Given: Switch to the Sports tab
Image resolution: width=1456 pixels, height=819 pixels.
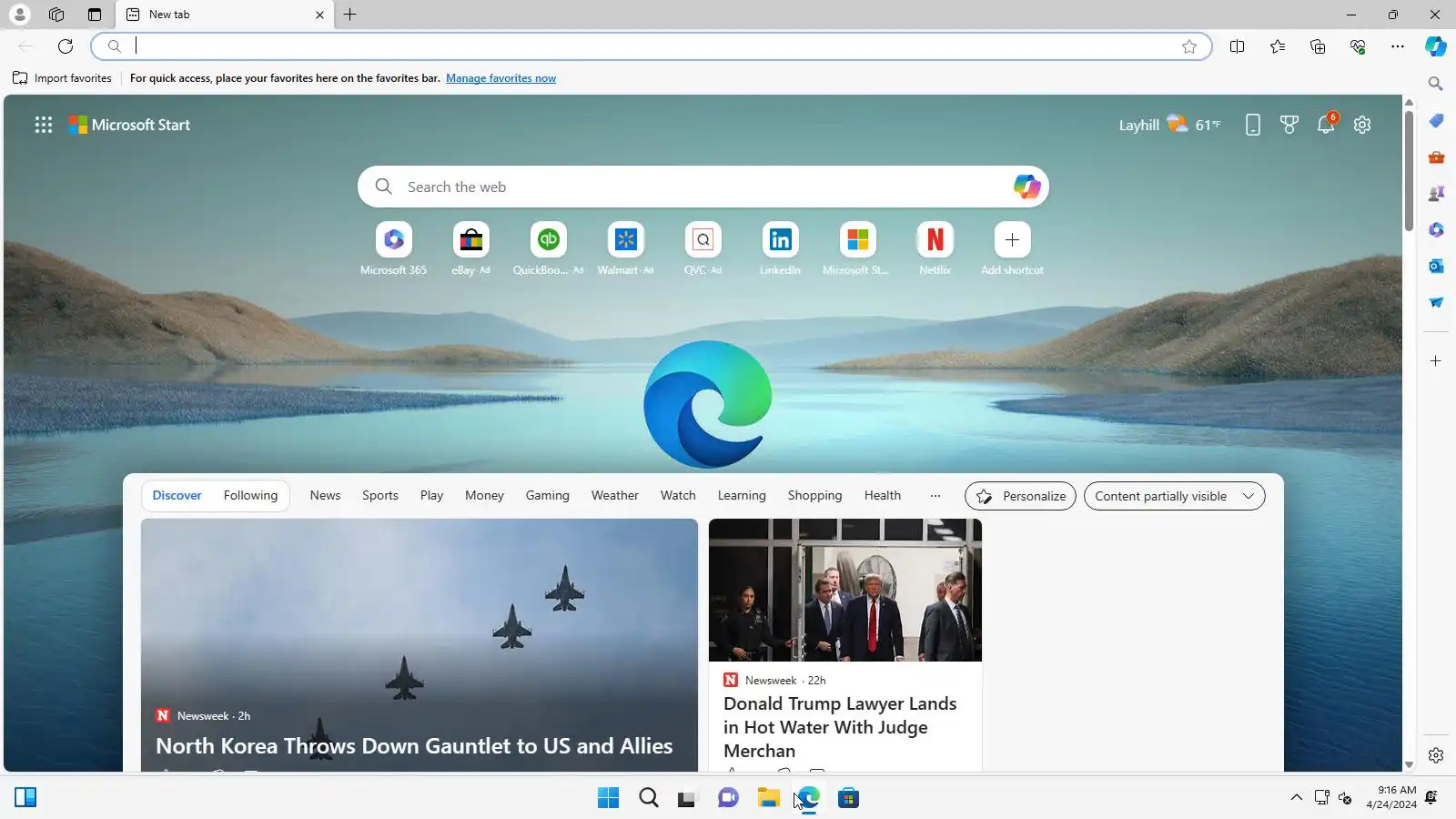Looking at the screenshot, I should pos(380,496).
